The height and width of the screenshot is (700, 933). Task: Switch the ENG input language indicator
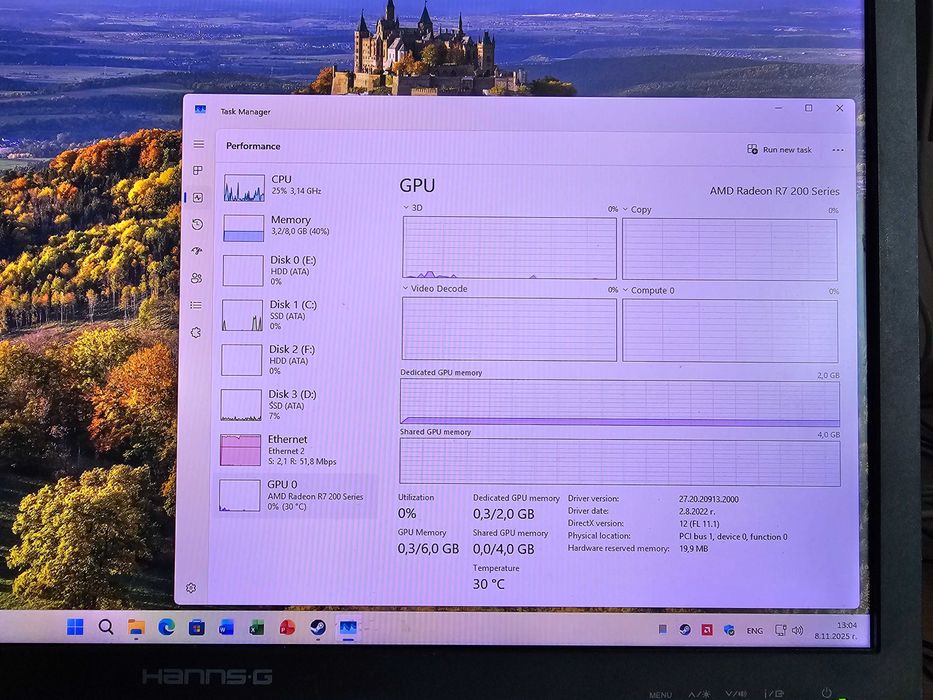pos(754,631)
